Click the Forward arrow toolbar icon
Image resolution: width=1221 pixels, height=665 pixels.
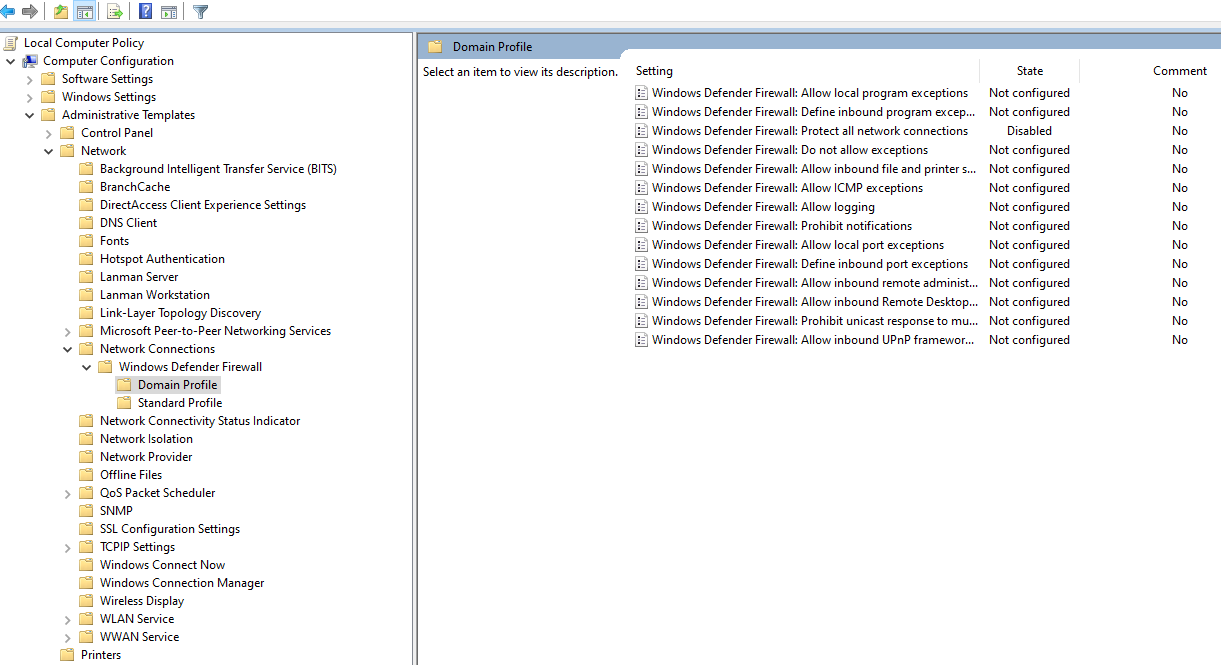click(30, 12)
